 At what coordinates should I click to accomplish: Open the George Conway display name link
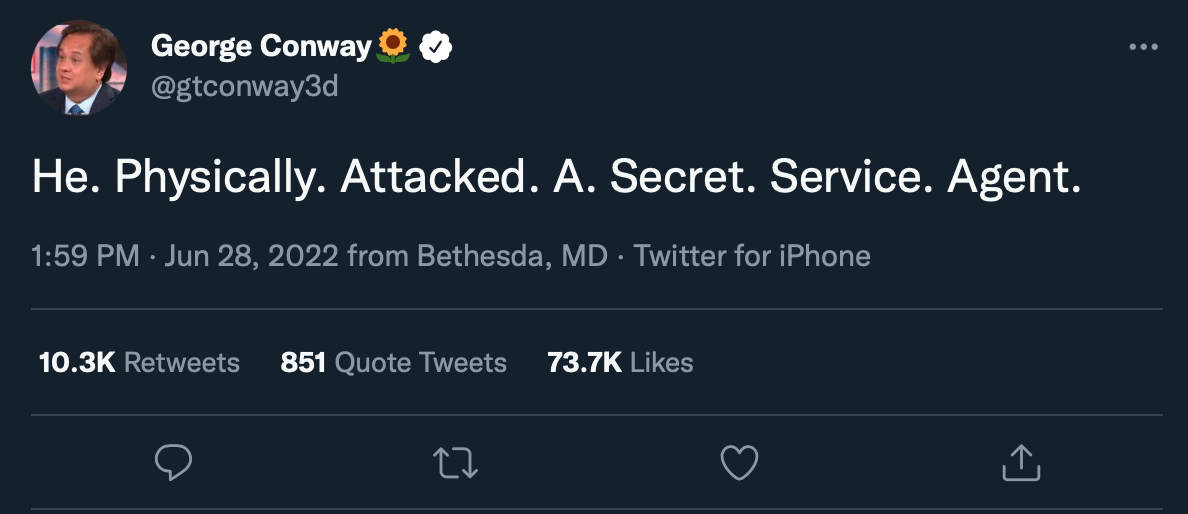coord(262,46)
